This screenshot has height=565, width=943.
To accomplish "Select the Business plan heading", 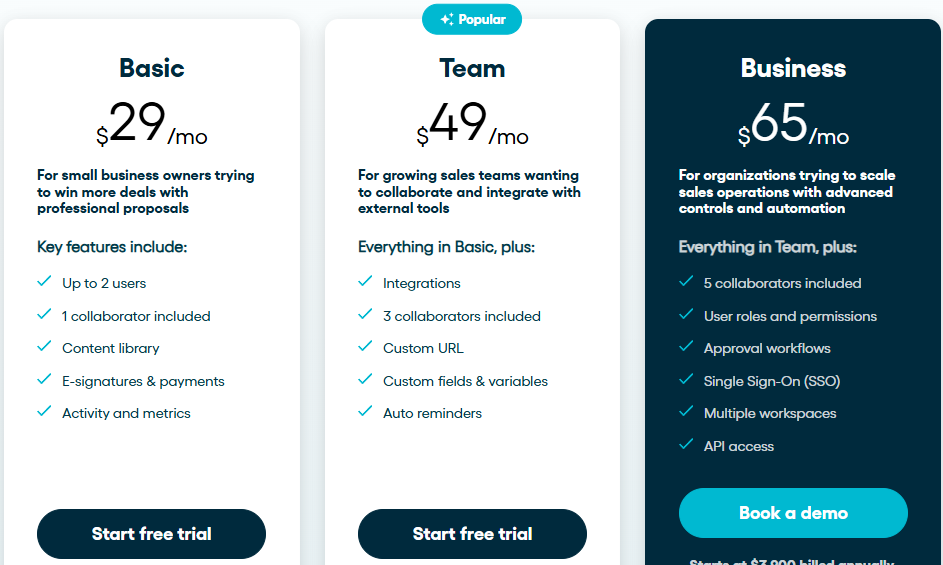I will pos(793,68).
